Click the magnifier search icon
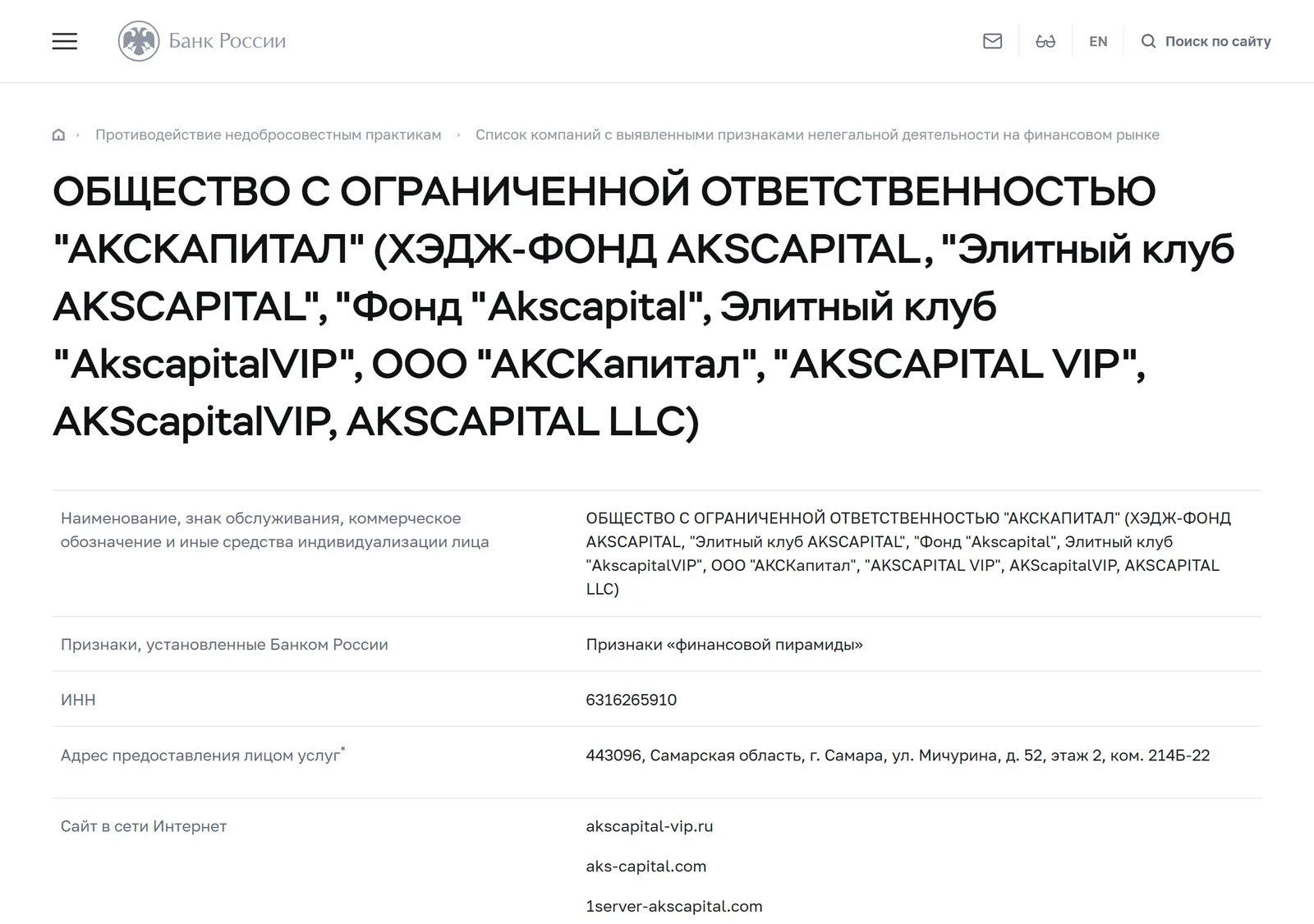 click(1148, 41)
